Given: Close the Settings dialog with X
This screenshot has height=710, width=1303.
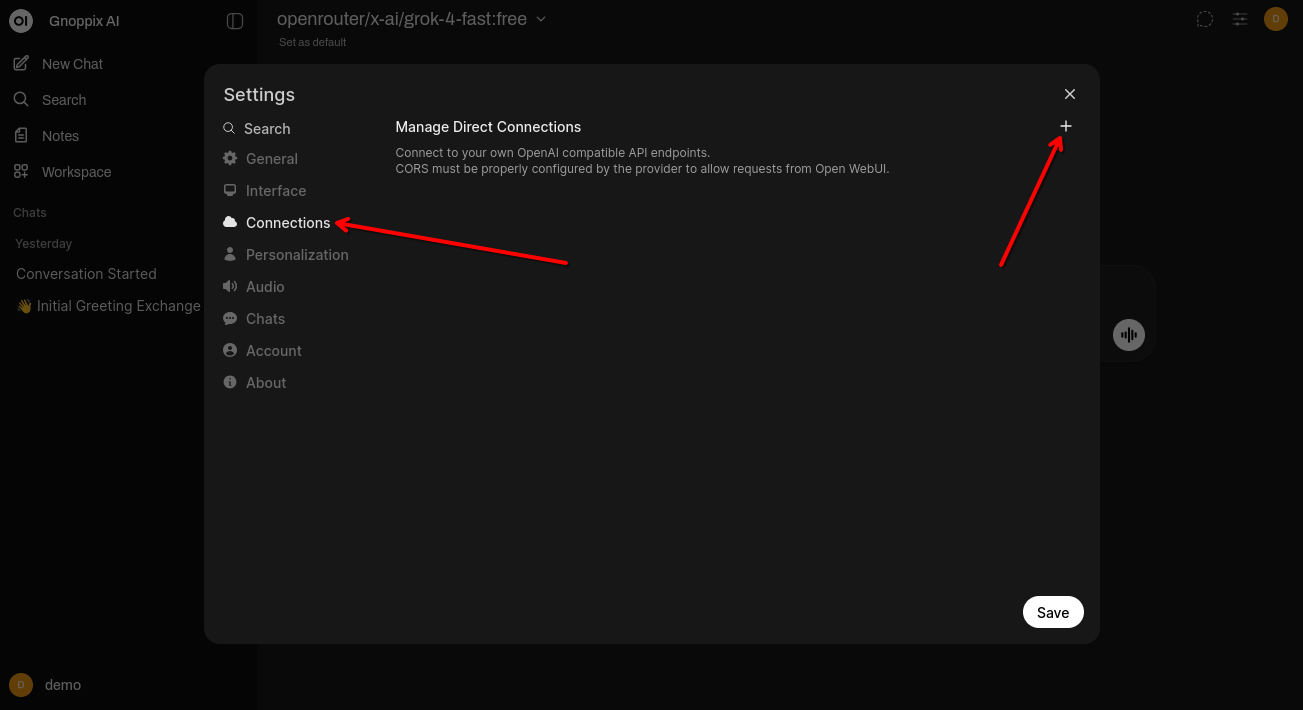Looking at the screenshot, I should pyautogui.click(x=1070, y=94).
